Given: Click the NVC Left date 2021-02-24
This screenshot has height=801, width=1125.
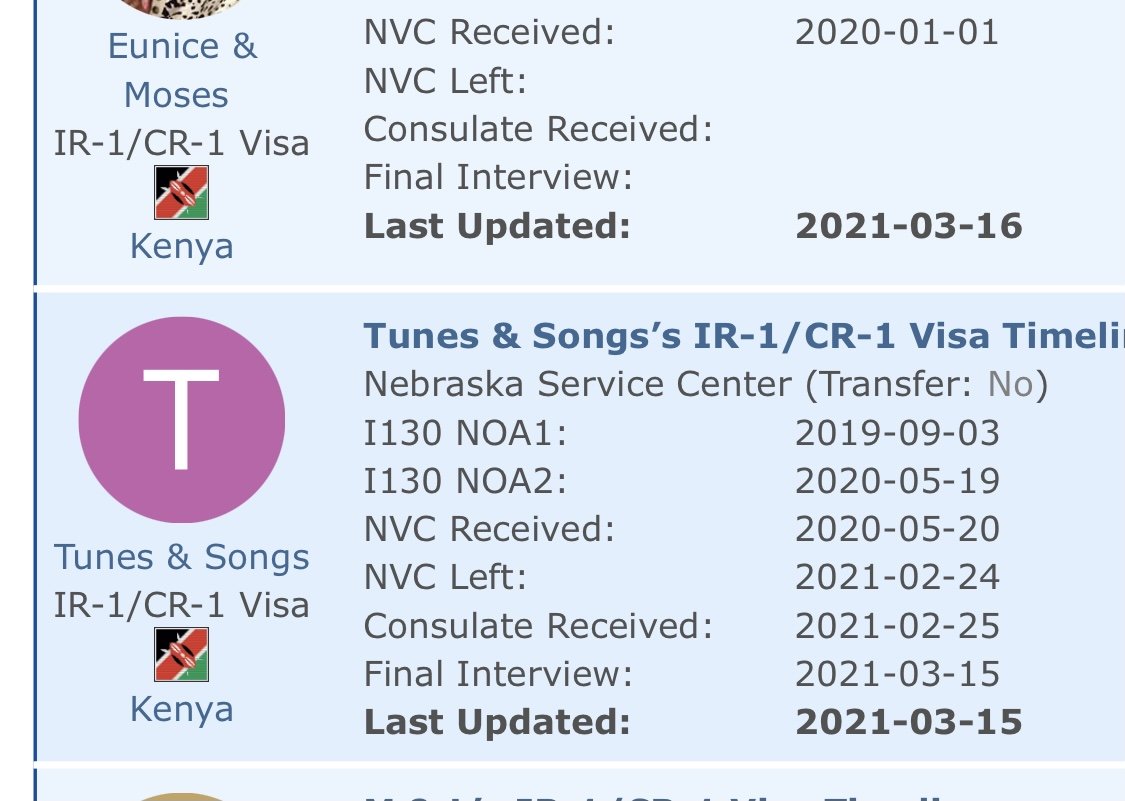Looking at the screenshot, I should [x=897, y=577].
